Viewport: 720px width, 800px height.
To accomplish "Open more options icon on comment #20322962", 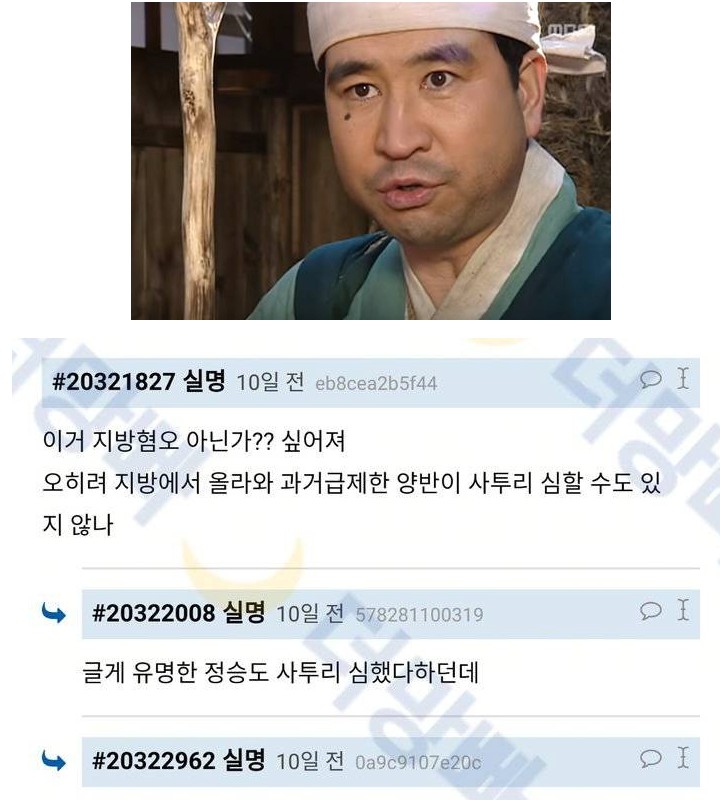I will click(x=683, y=758).
